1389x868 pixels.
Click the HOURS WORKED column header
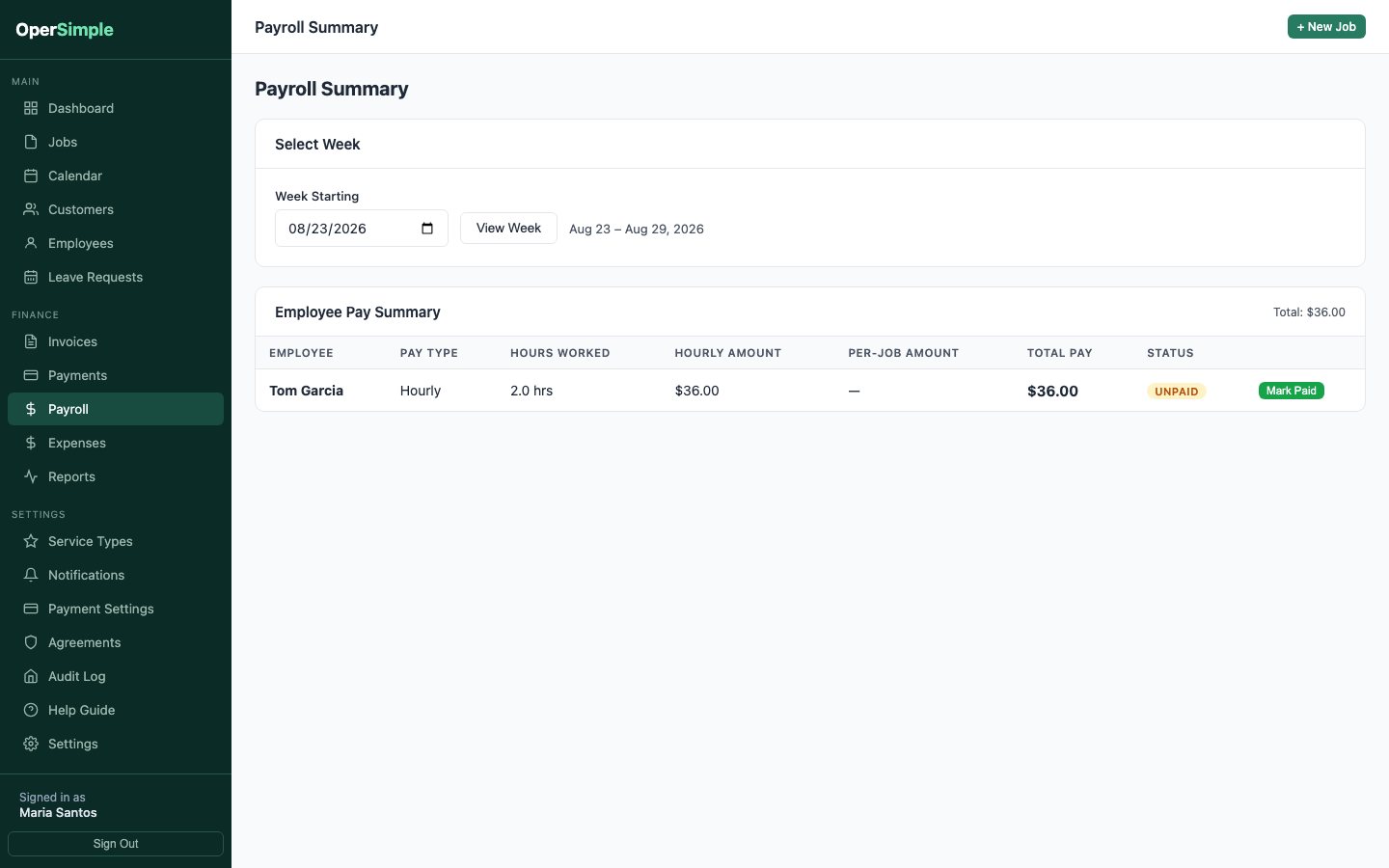(560, 353)
